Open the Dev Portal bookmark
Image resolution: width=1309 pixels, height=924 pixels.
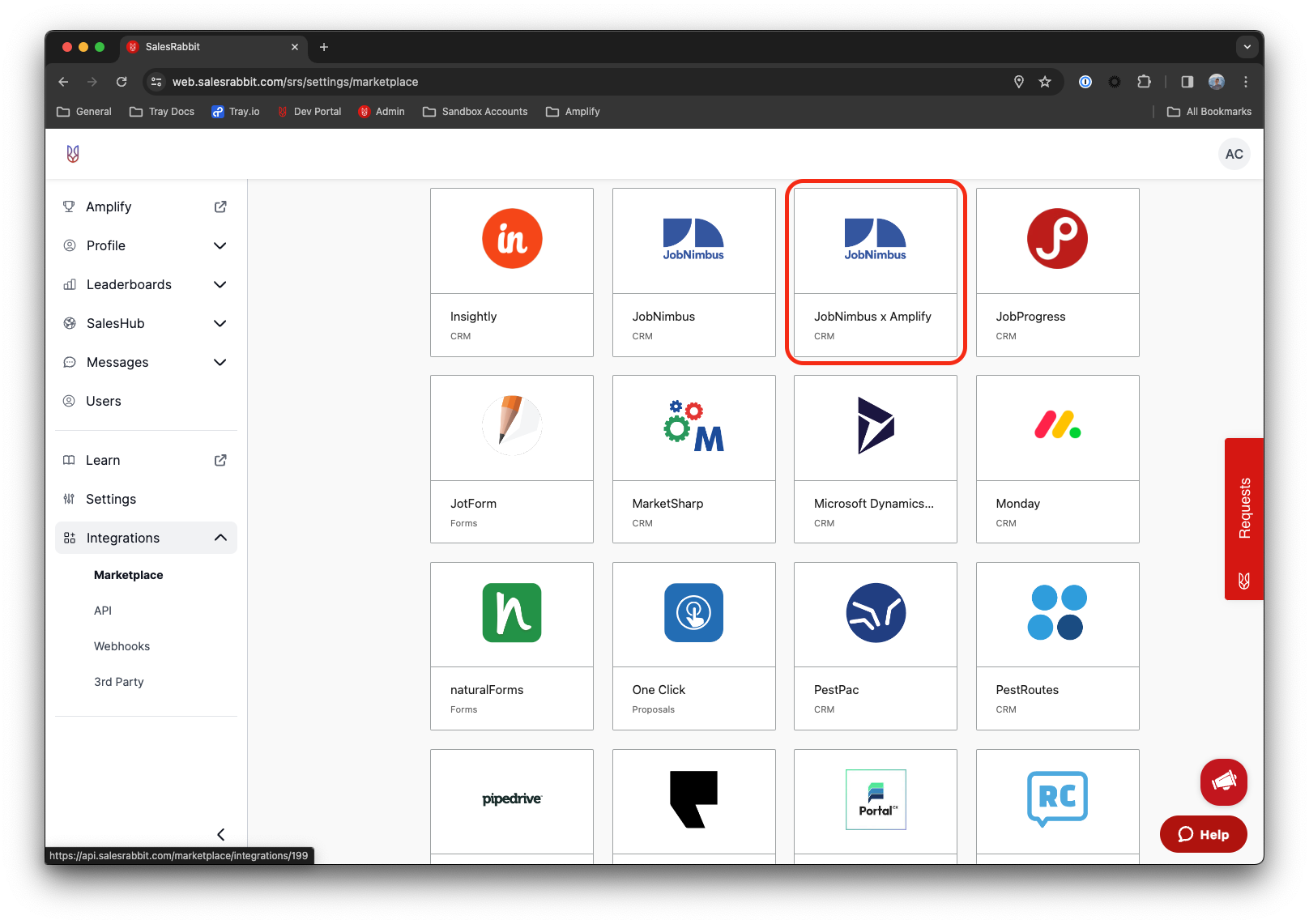tap(309, 112)
